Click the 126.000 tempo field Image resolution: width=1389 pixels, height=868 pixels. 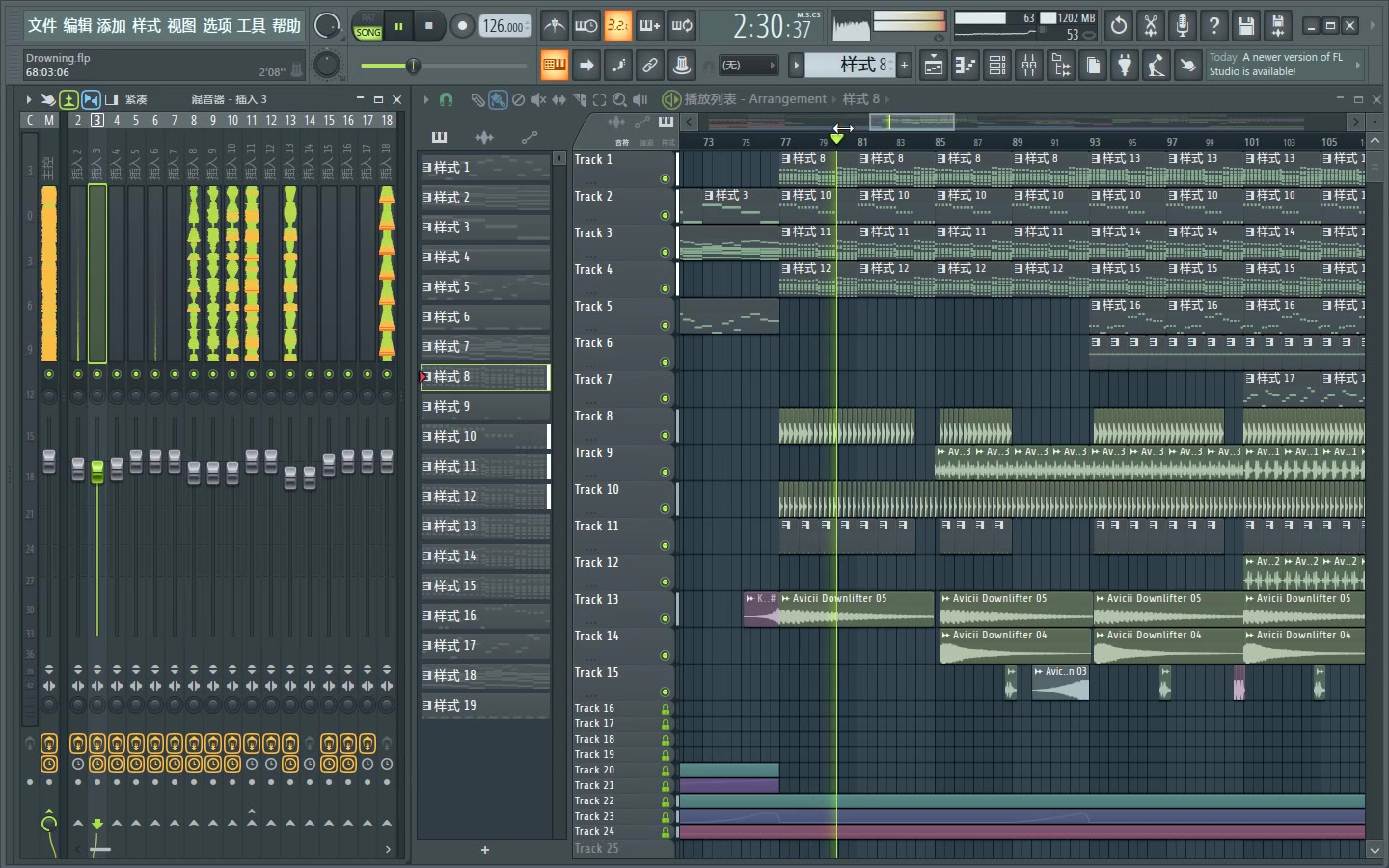[x=505, y=27]
